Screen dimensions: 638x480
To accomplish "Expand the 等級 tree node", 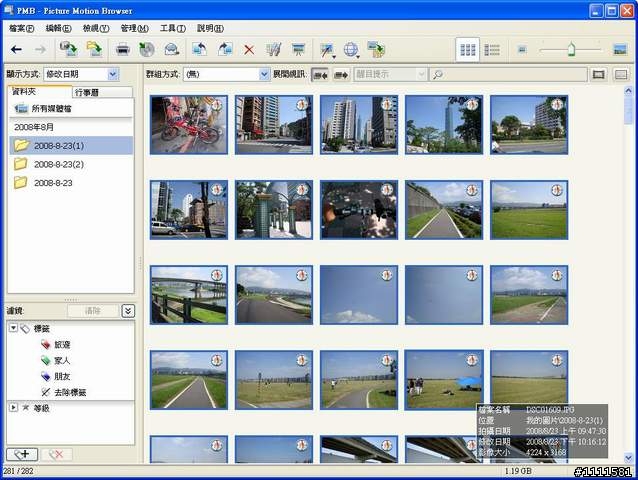I will [x=13, y=407].
